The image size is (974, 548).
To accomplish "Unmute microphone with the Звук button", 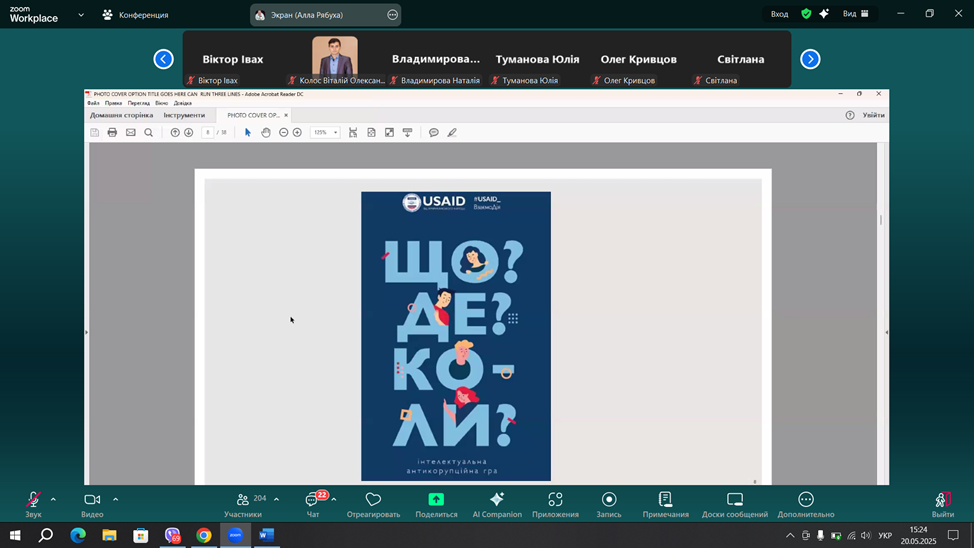I will pos(33,501).
